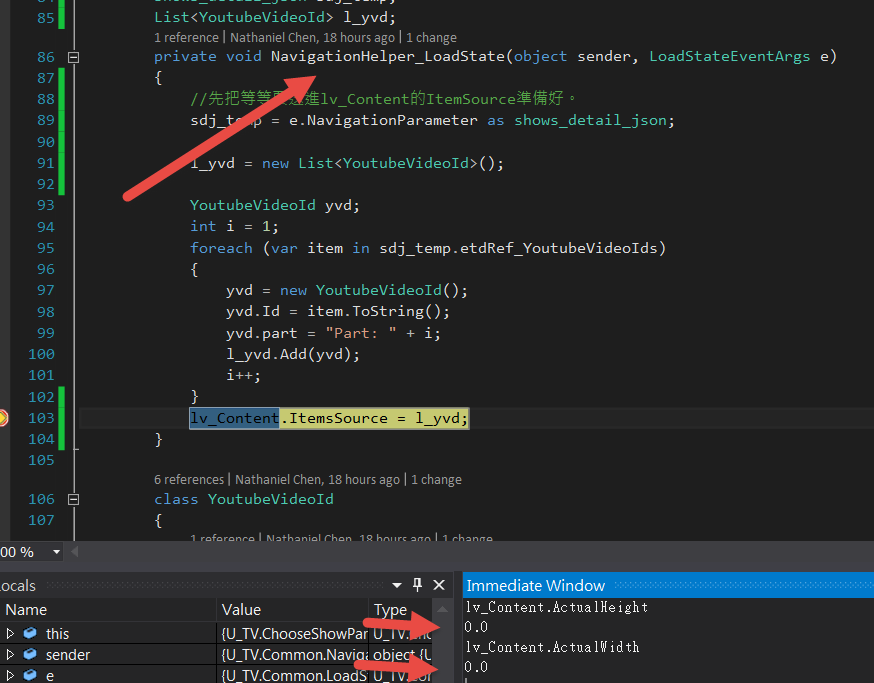Pin the Locals panel with the pushpin icon

(x=417, y=585)
